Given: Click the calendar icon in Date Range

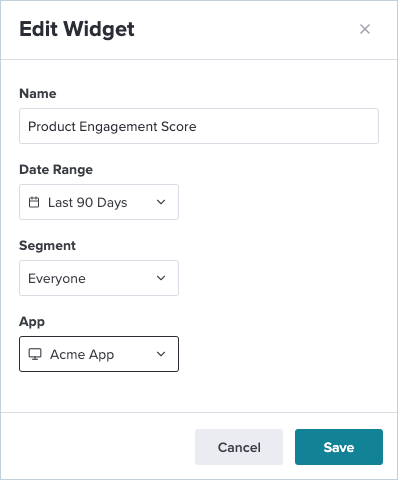Looking at the screenshot, I should [34, 202].
